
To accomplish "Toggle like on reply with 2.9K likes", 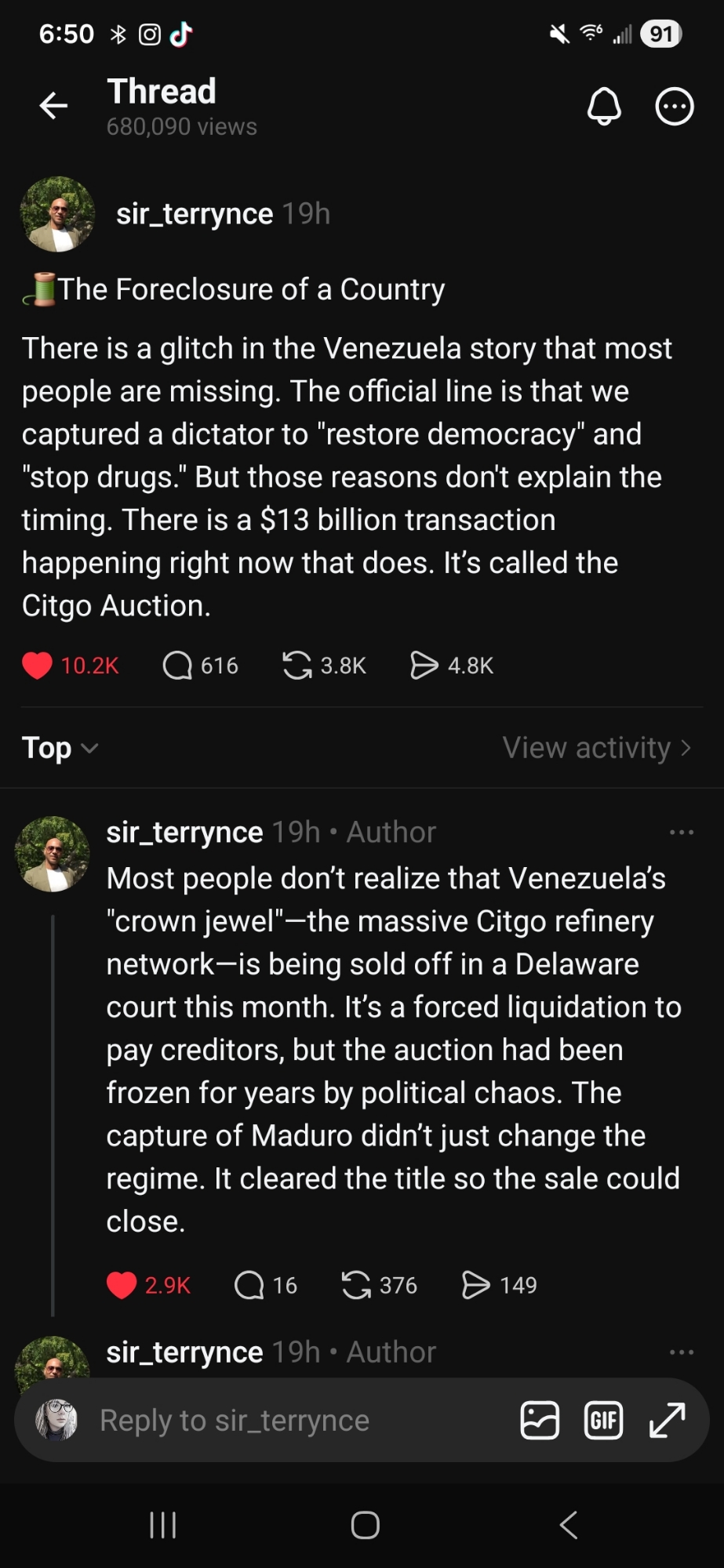I will click(122, 1285).
